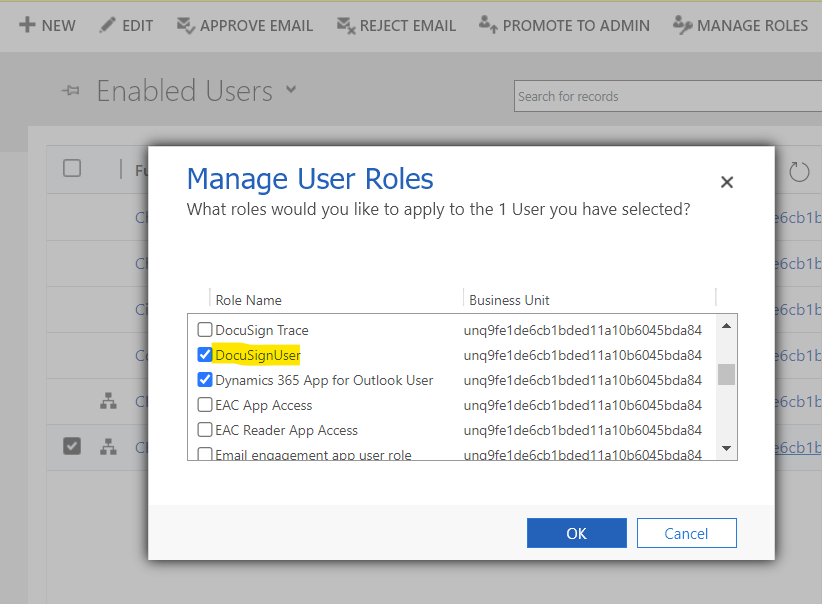This screenshot has height=604, width=822.
Task: Close the Manage User Roles dialog
Action: click(x=727, y=182)
